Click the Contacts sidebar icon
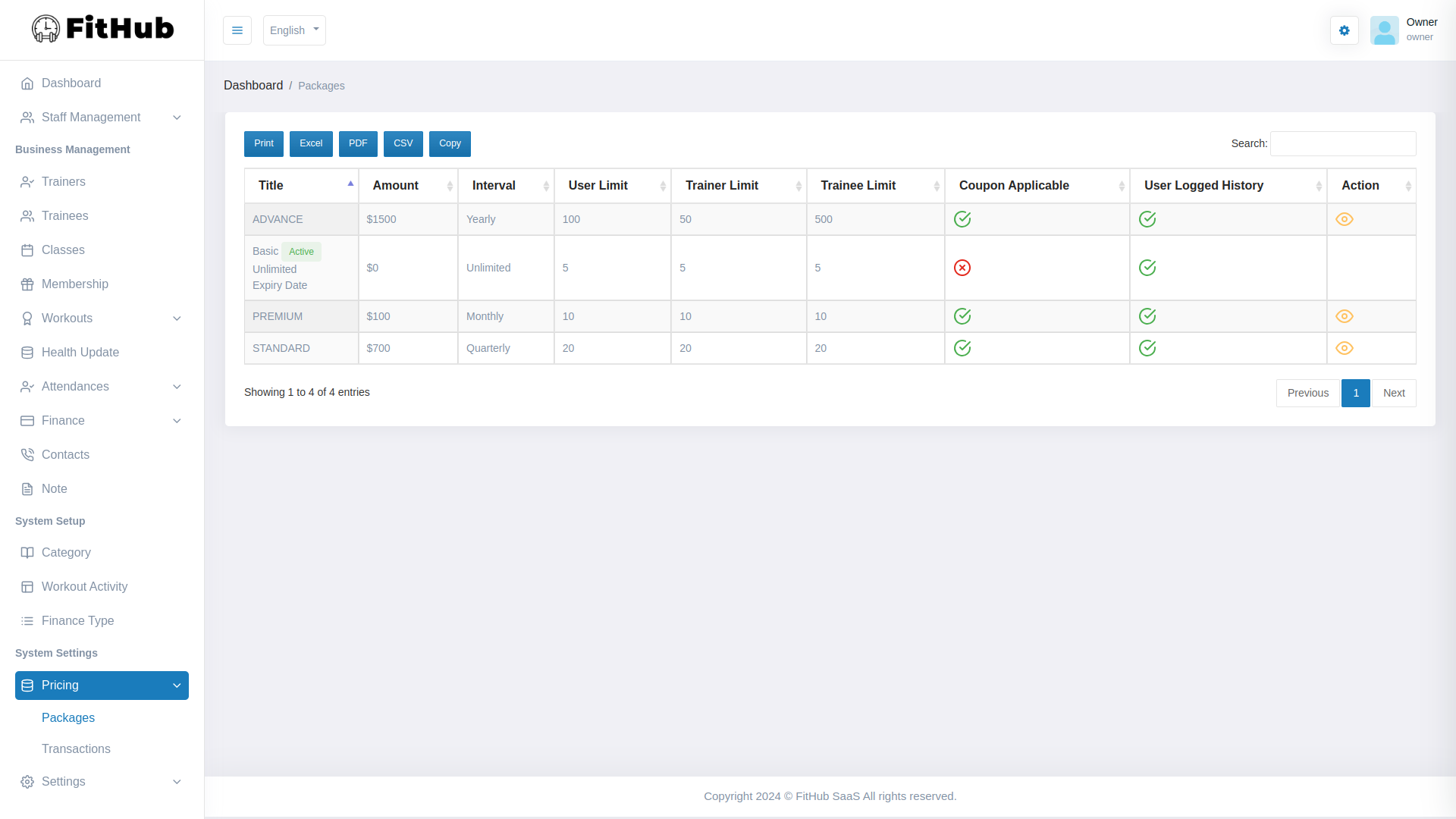1456x819 pixels. click(27, 454)
